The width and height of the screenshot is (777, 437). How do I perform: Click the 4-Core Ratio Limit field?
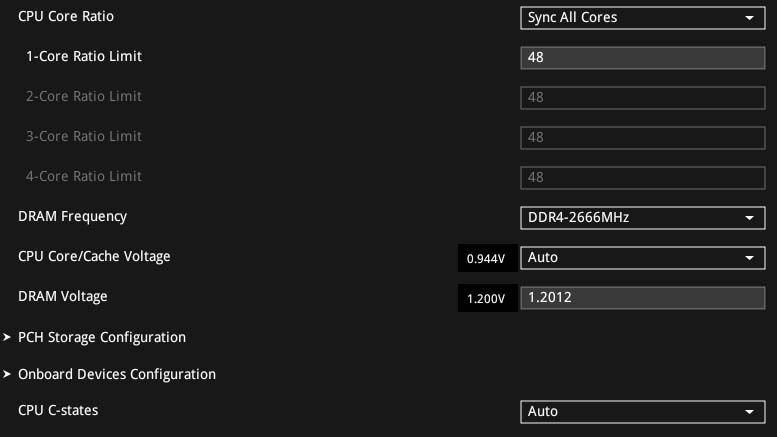(x=641, y=177)
